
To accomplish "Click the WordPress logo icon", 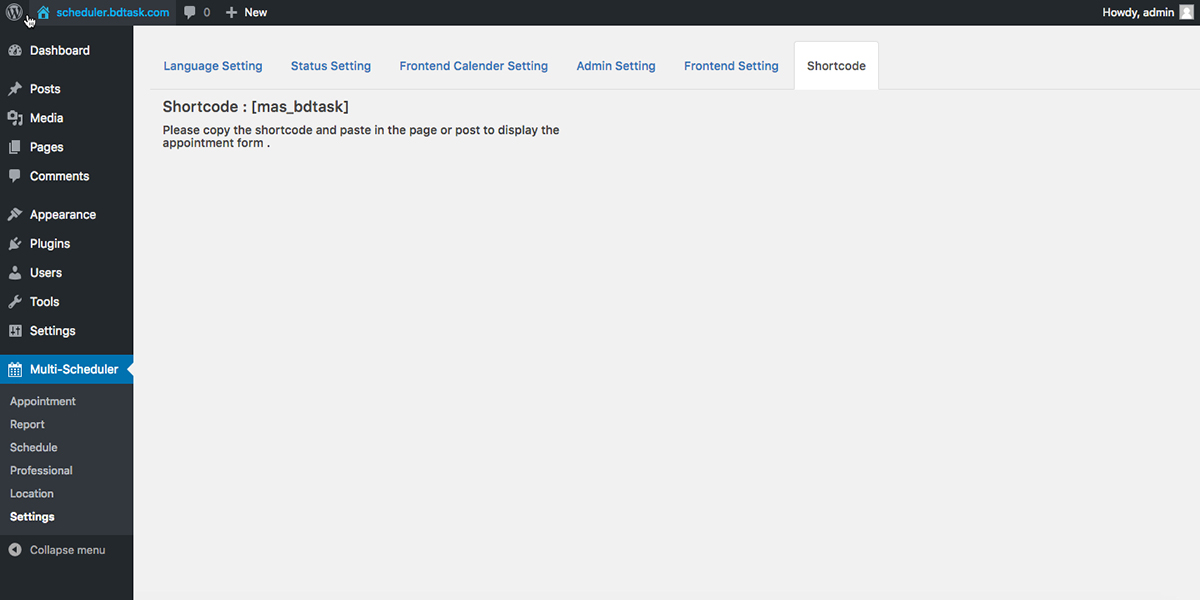I will click(x=15, y=13).
